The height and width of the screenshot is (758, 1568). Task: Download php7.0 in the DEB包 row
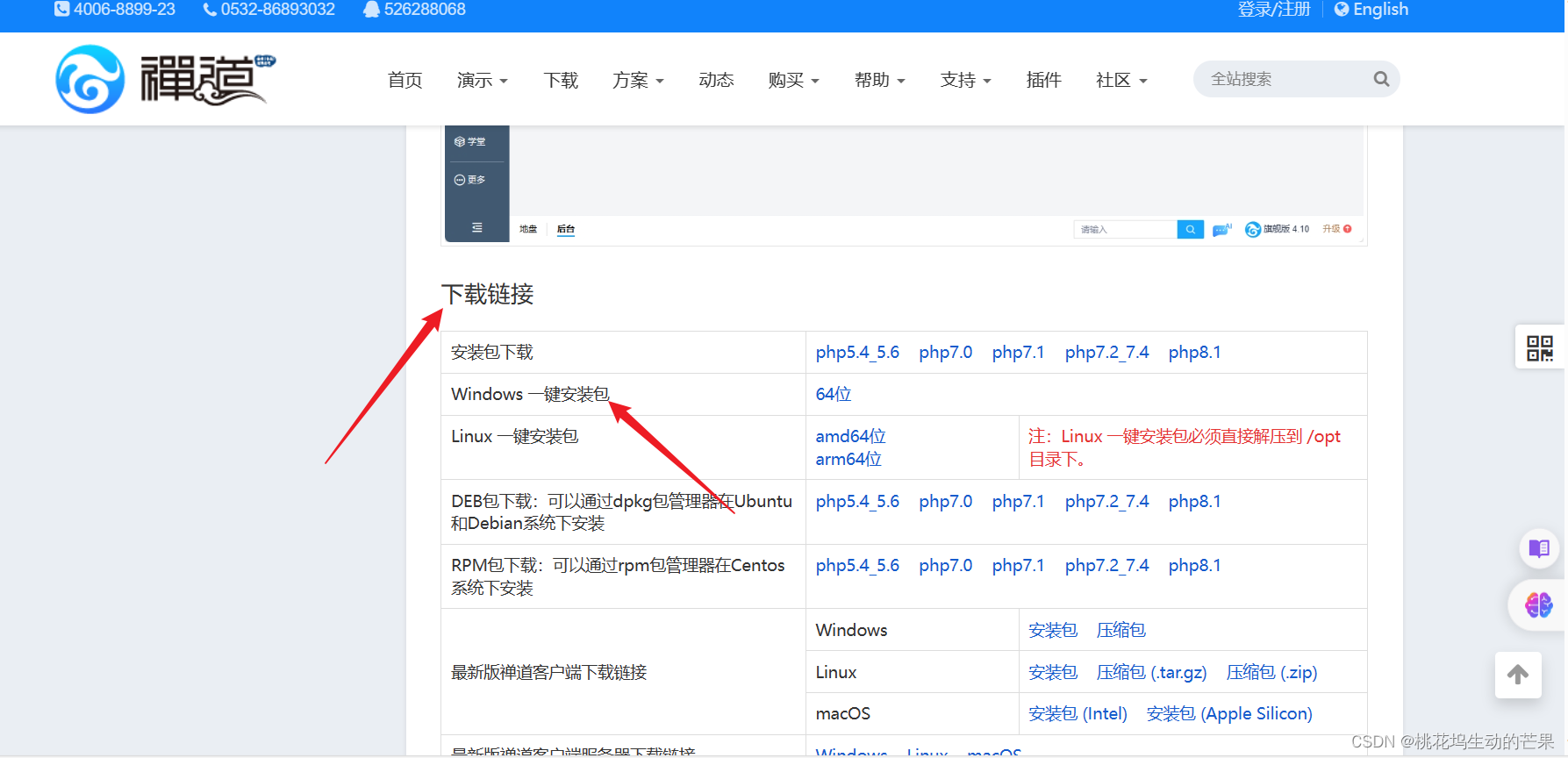(x=946, y=501)
